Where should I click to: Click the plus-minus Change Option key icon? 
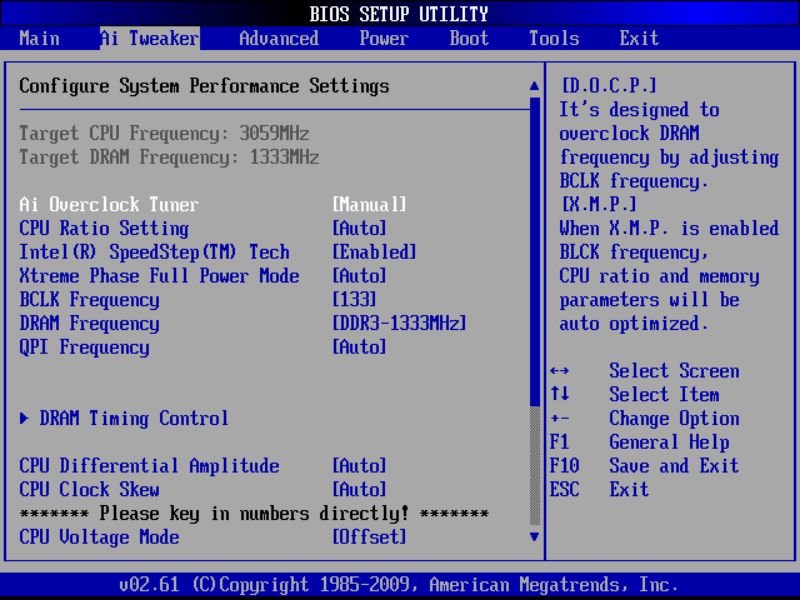tap(560, 418)
